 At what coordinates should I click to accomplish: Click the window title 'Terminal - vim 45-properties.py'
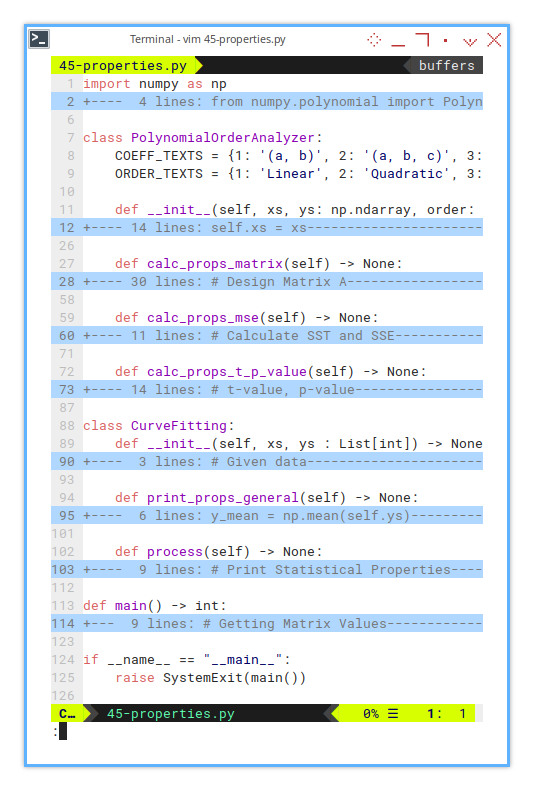pos(207,39)
